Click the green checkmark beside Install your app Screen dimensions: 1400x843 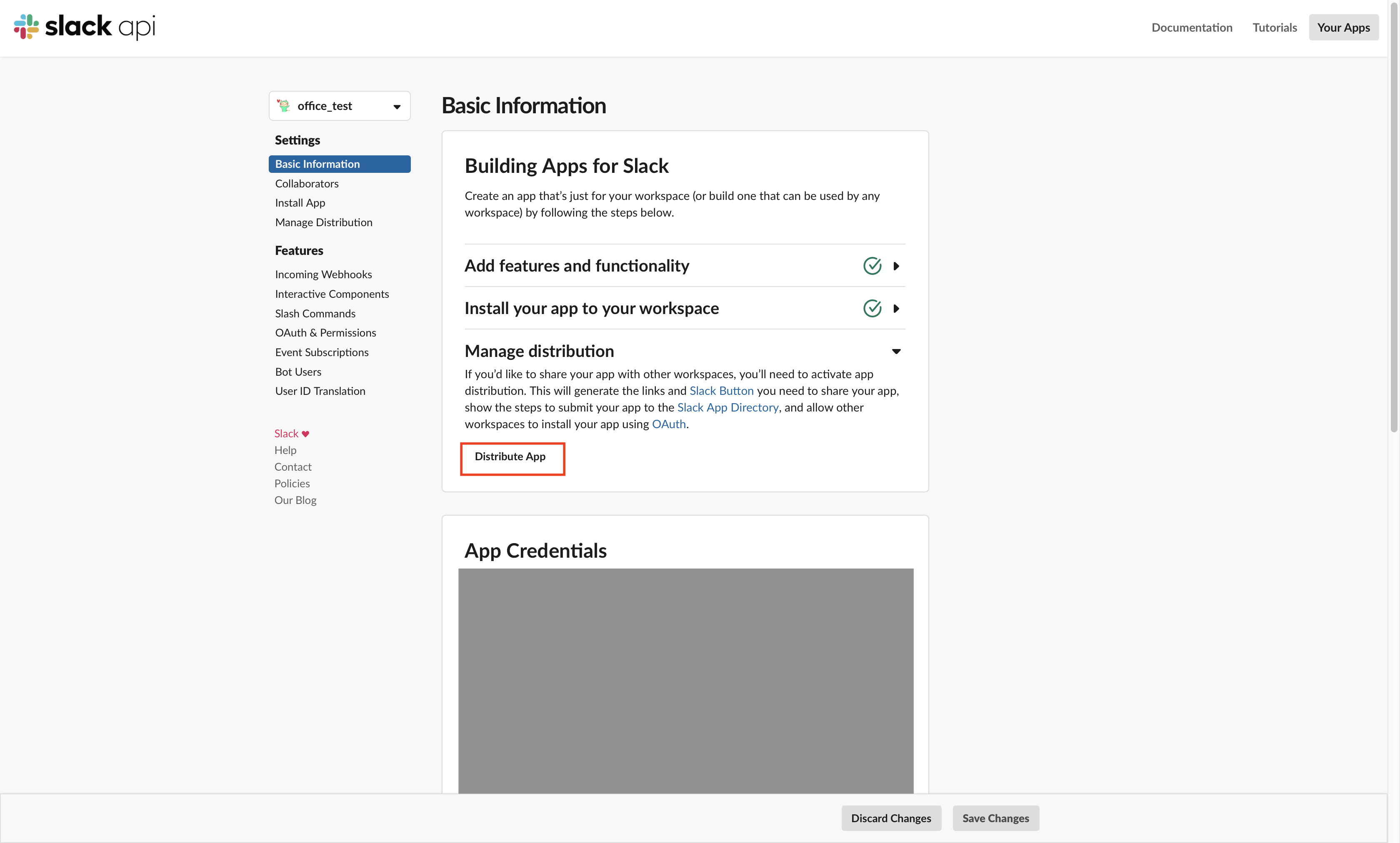872,309
